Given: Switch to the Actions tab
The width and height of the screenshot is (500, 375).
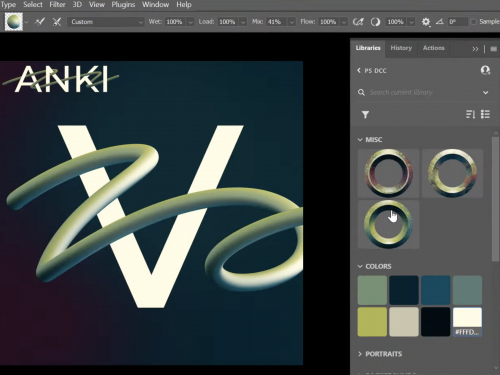Looking at the screenshot, I should pyautogui.click(x=433, y=48).
